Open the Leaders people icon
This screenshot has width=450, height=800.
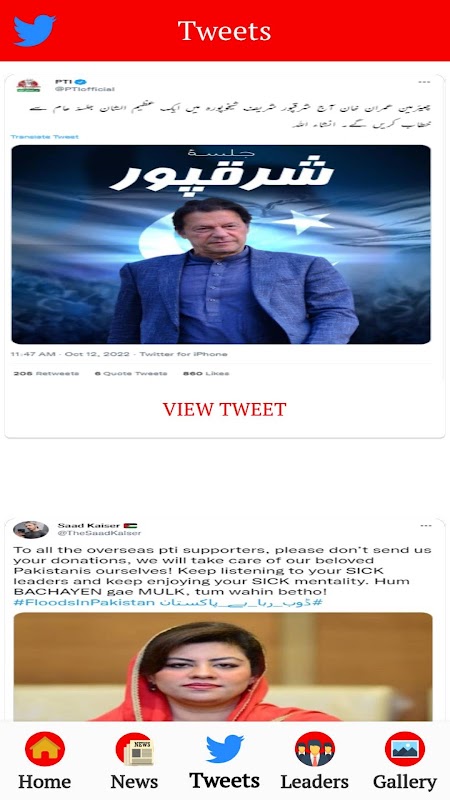pyautogui.click(x=314, y=748)
